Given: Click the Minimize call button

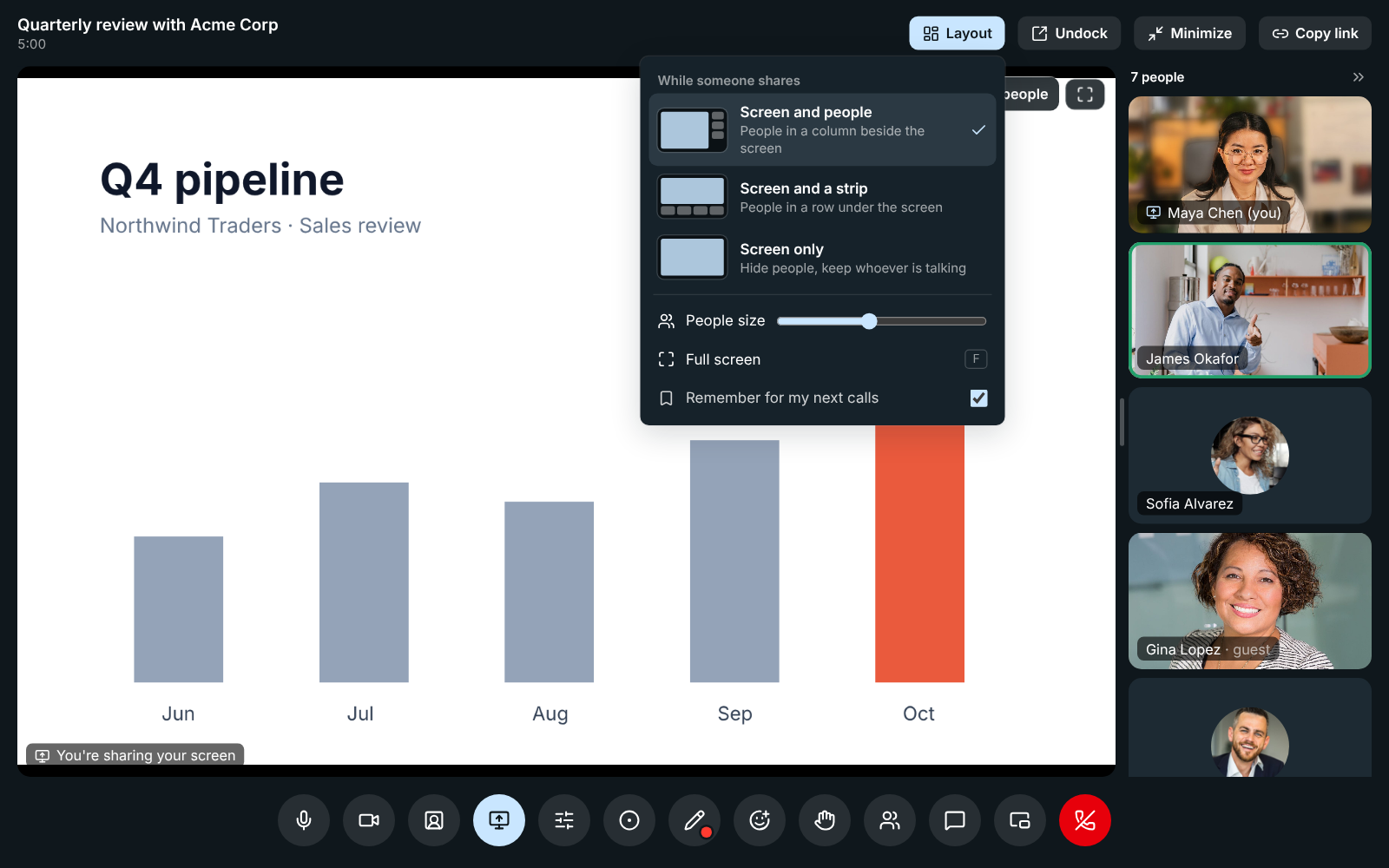Looking at the screenshot, I should [x=1189, y=33].
